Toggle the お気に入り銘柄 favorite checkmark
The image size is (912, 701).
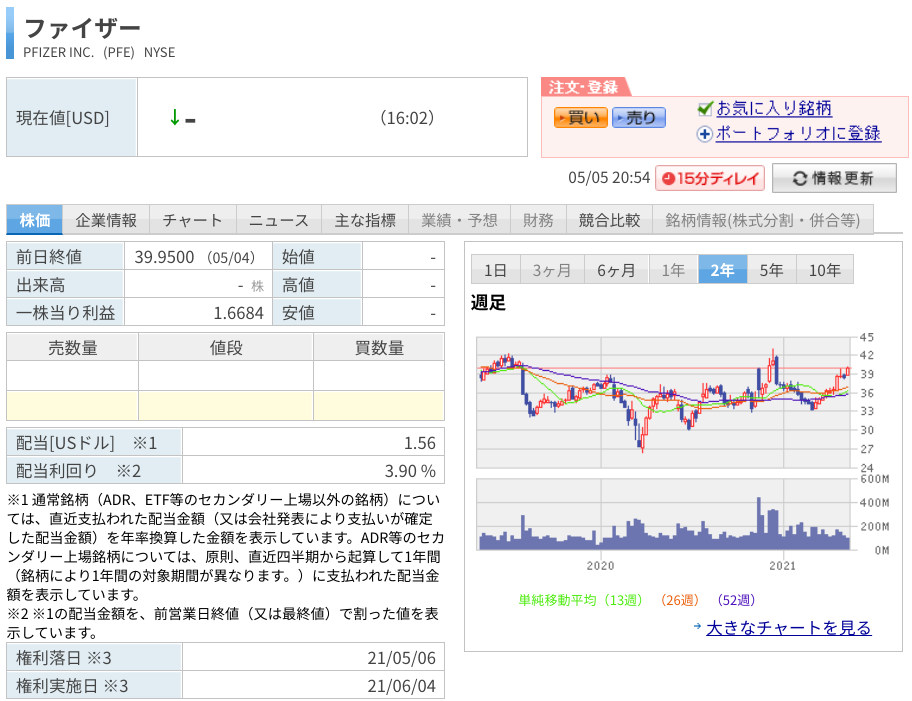(x=705, y=108)
